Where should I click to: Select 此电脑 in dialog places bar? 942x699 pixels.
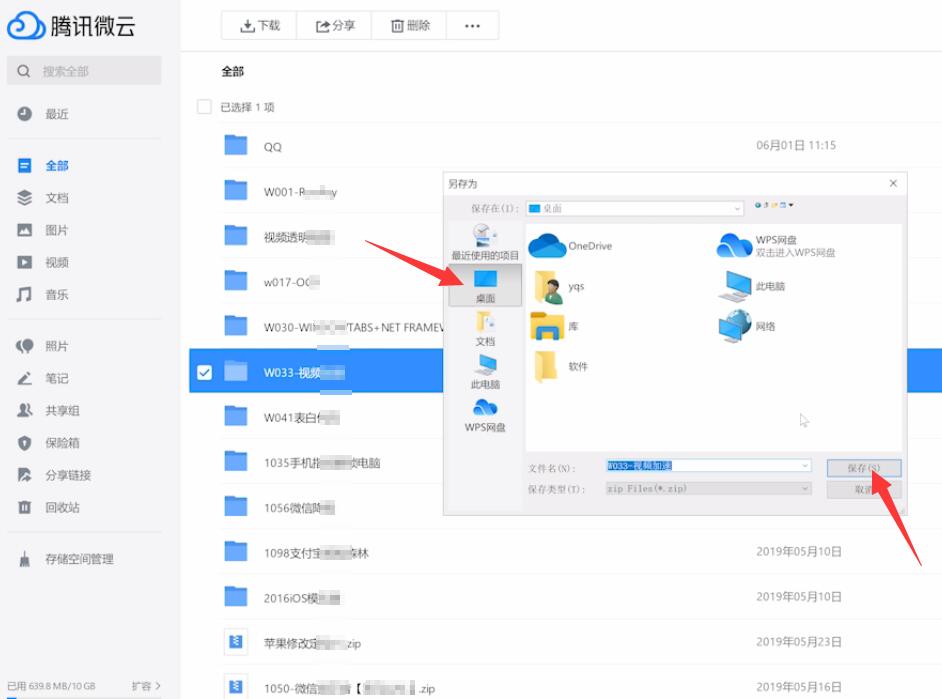click(485, 372)
